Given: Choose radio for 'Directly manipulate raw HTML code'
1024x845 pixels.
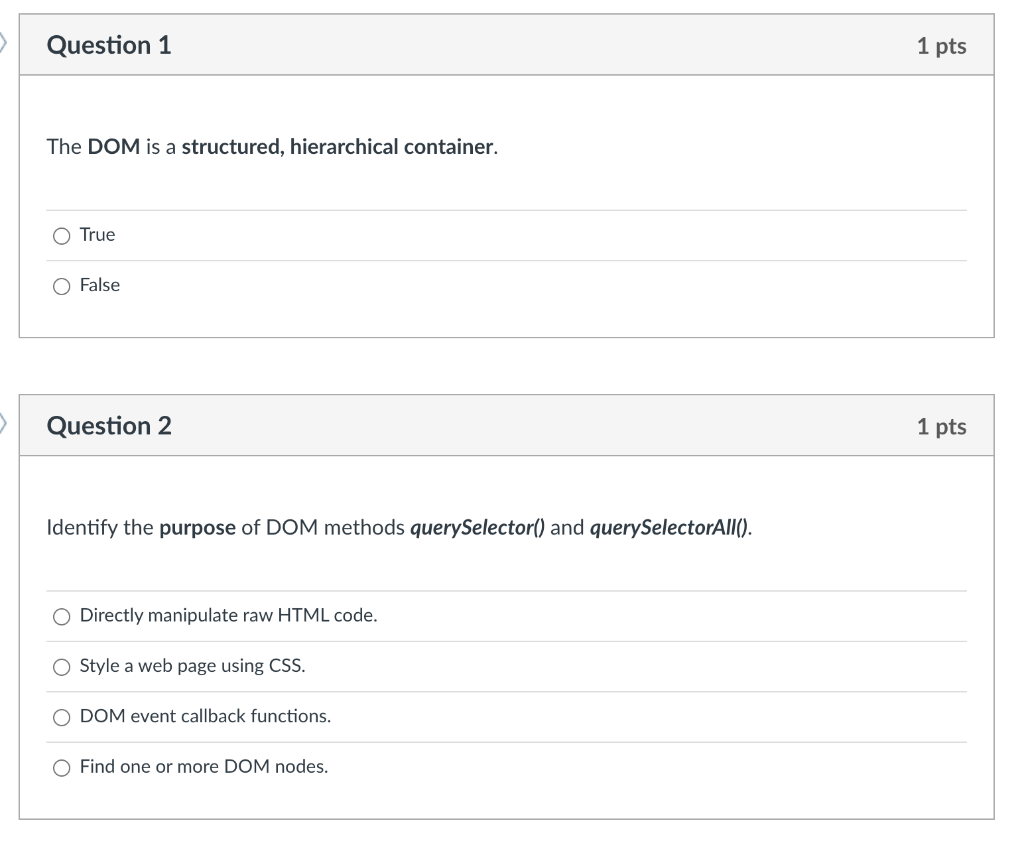Looking at the screenshot, I should [61, 616].
